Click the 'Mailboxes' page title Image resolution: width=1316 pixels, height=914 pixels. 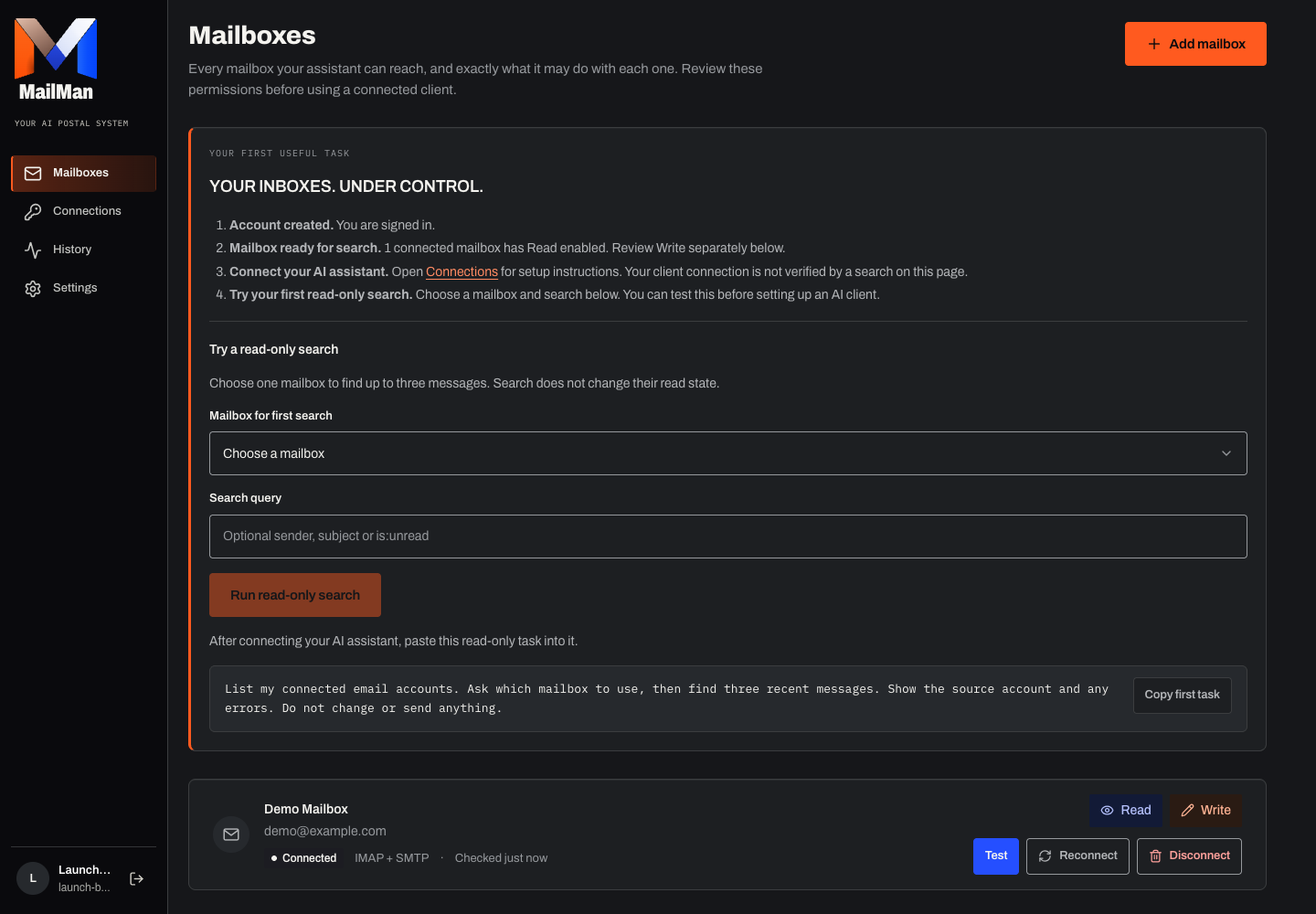click(252, 36)
